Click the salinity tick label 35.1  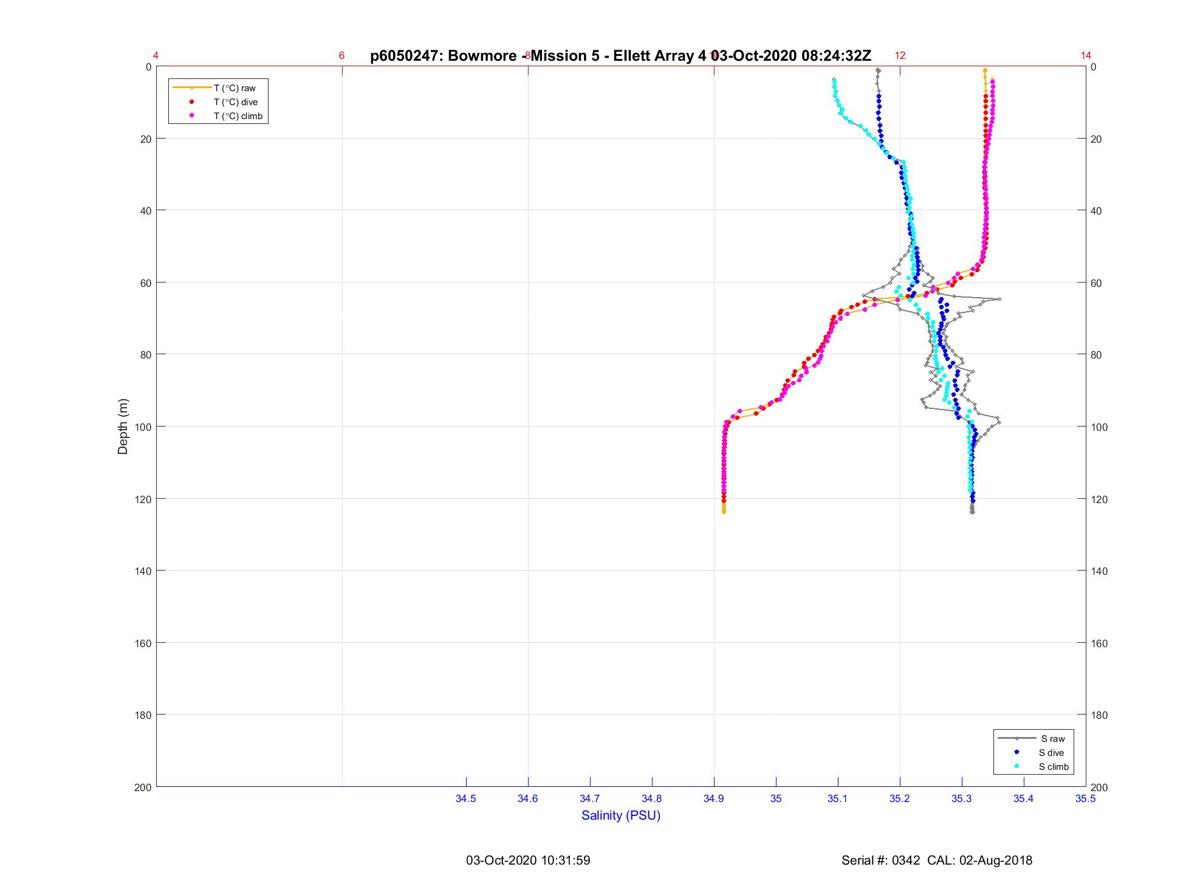pos(838,799)
